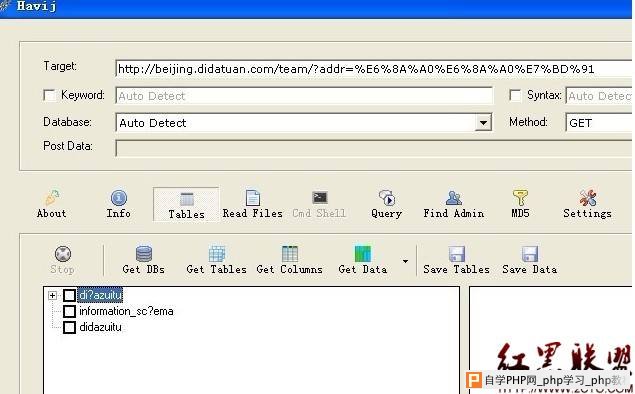The width and height of the screenshot is (635, 394).
Task: Click the Get Tables icon
Action: click(x=217, y=253)
